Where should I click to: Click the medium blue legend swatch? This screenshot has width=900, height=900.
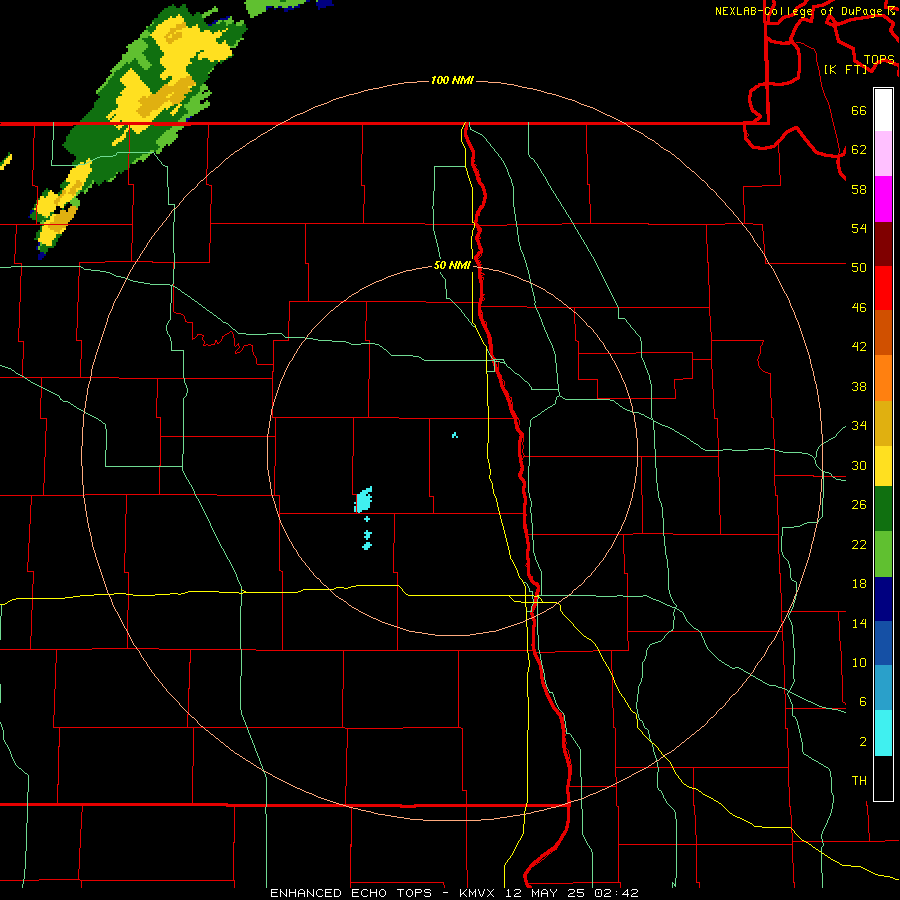click(883, 643)
